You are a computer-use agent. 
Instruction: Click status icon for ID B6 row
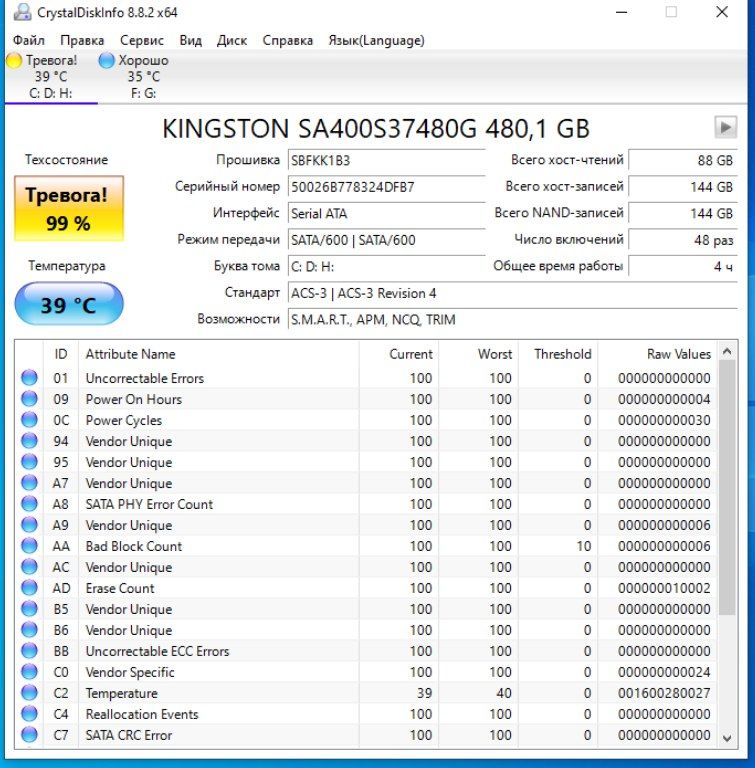pyautogui.click(x=29, y=630)
